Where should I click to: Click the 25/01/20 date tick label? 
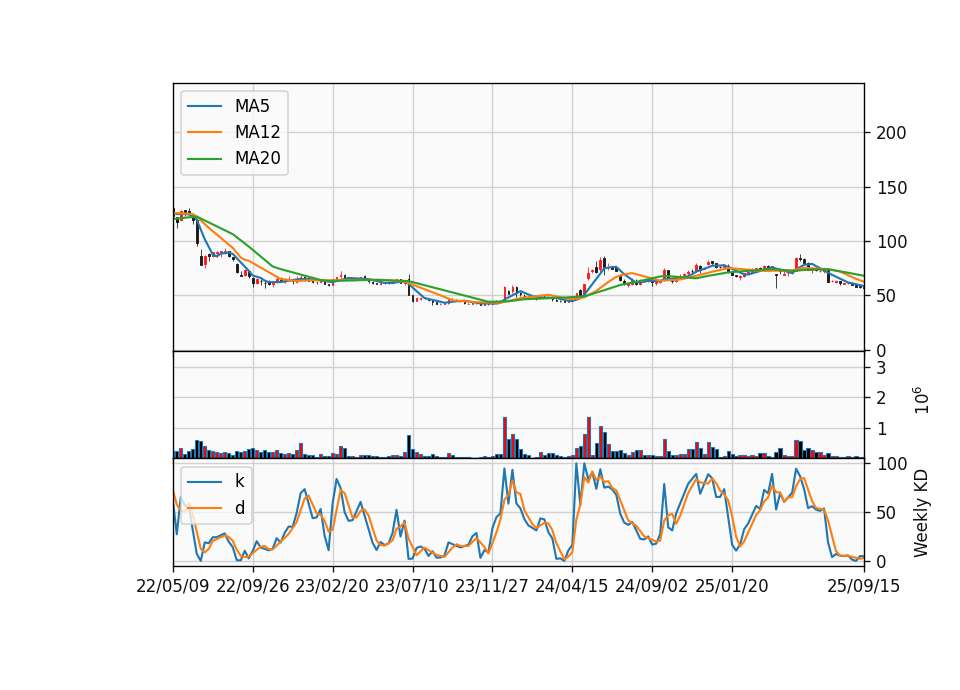(x=732, y=586)
